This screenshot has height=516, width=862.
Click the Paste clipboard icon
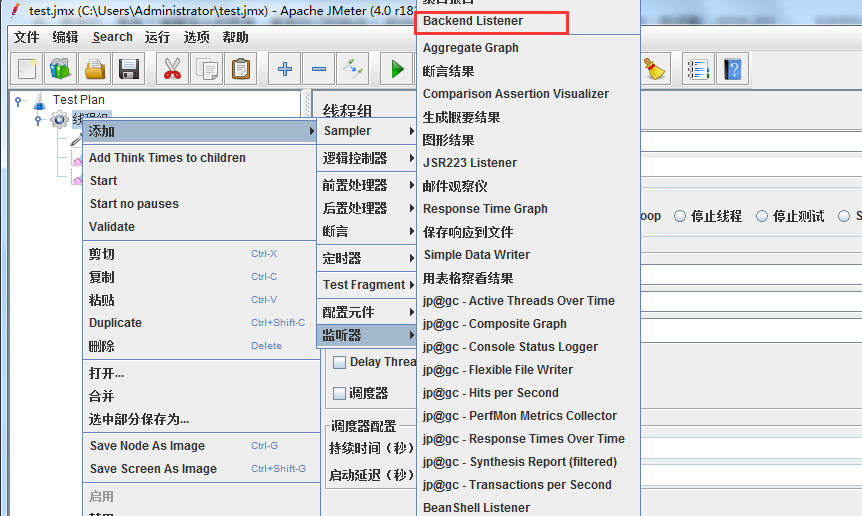241,69
